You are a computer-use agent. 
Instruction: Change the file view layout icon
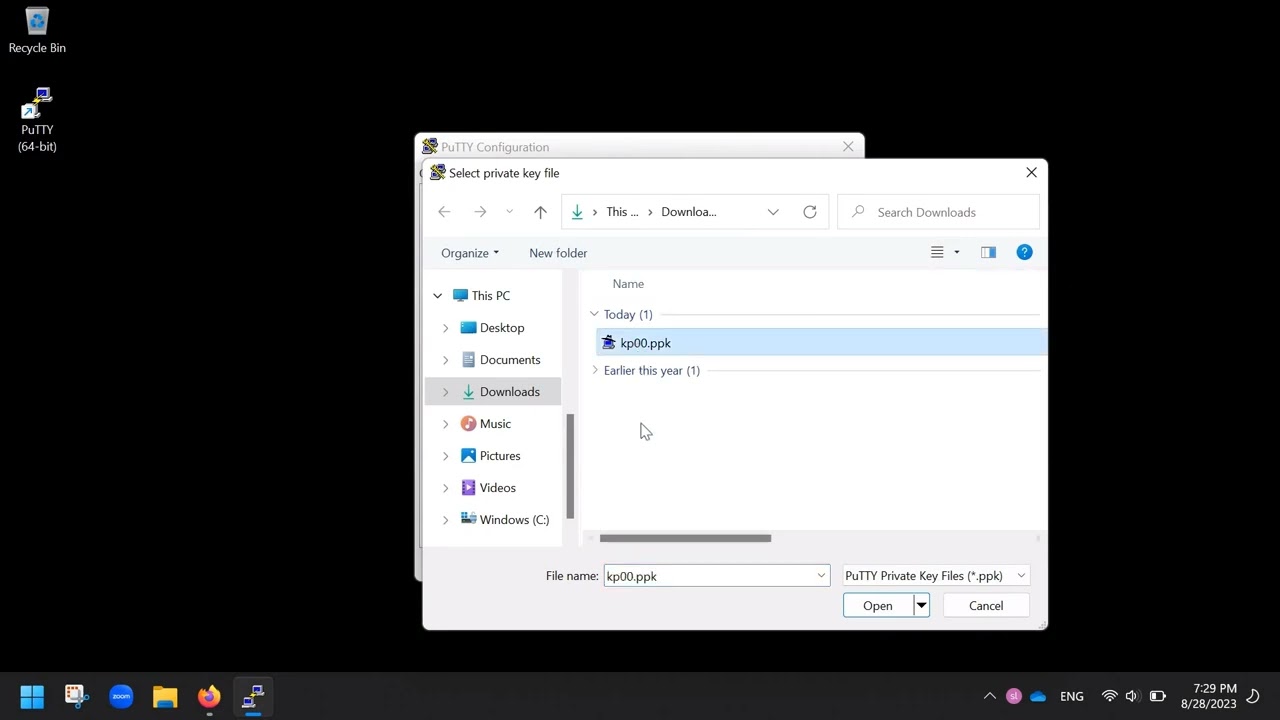point(937,253)
